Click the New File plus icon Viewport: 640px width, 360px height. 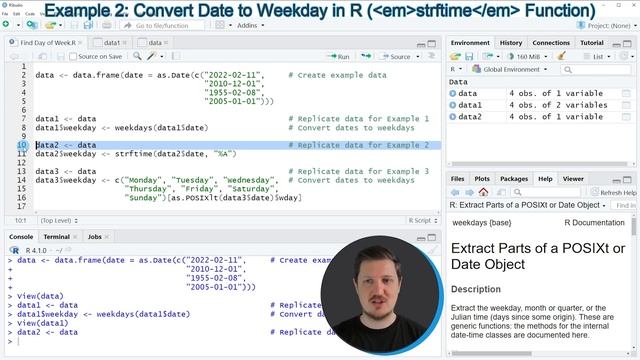tap(6, 25)
